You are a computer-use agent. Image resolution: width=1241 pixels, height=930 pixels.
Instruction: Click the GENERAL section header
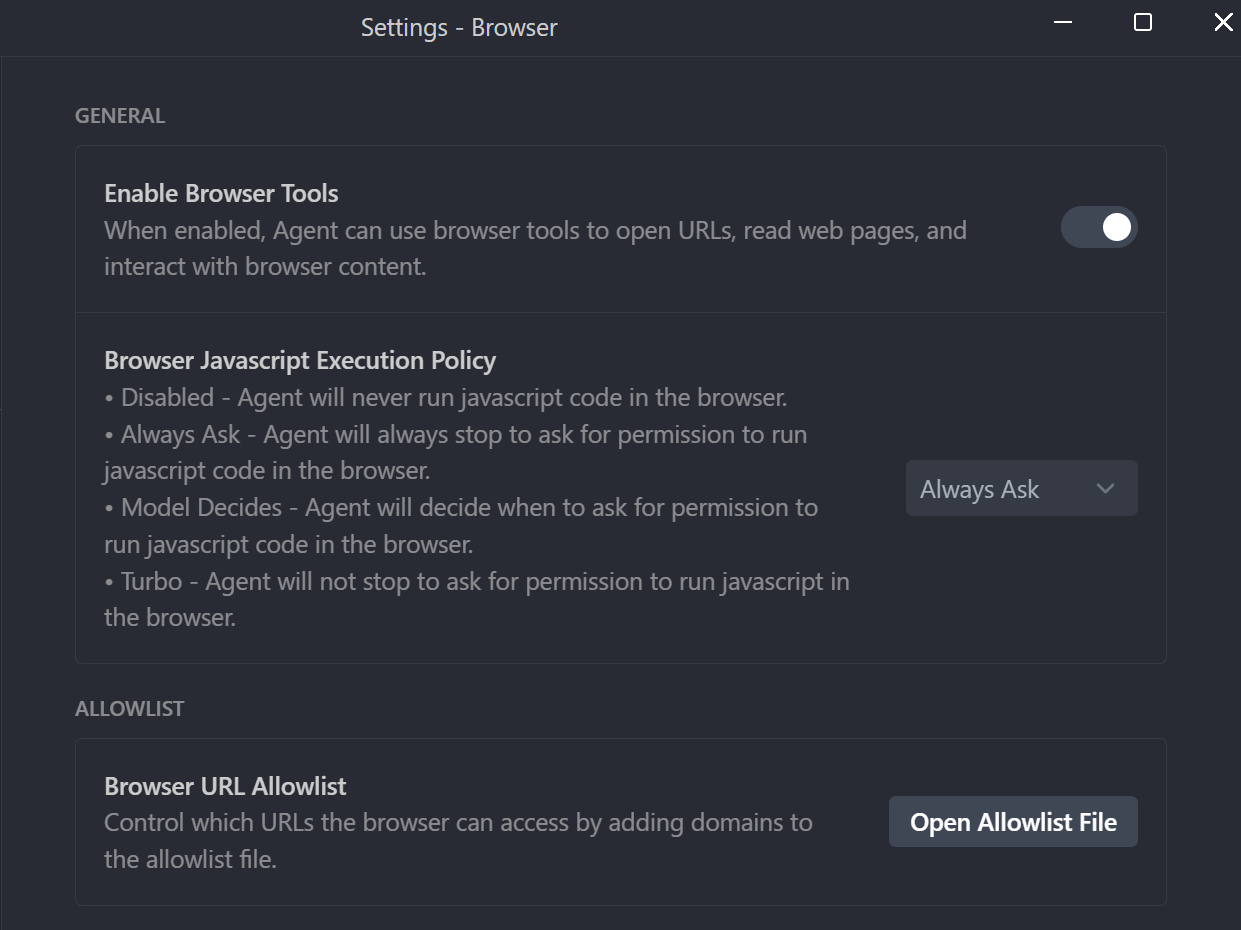click(x=119, y=115)
